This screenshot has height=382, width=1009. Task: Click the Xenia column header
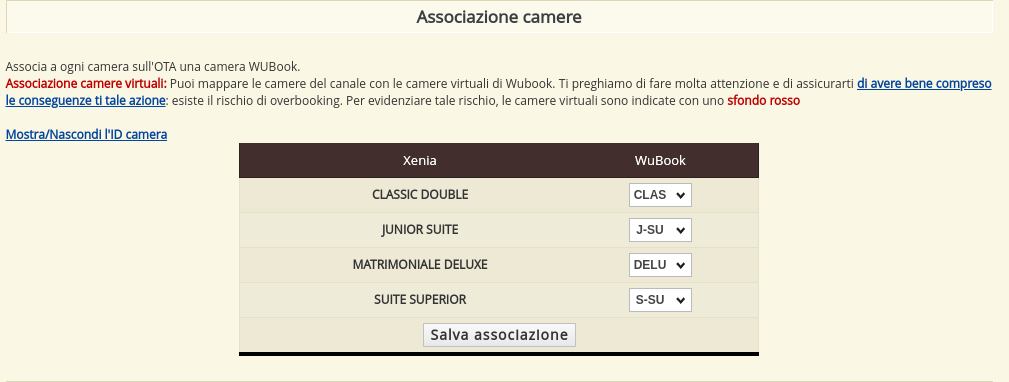[x=420, y=161]
